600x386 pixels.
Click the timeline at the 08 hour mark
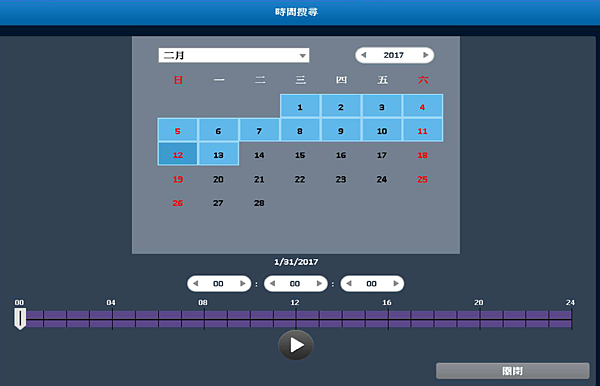pyautogui.click(x=204, y=319)
